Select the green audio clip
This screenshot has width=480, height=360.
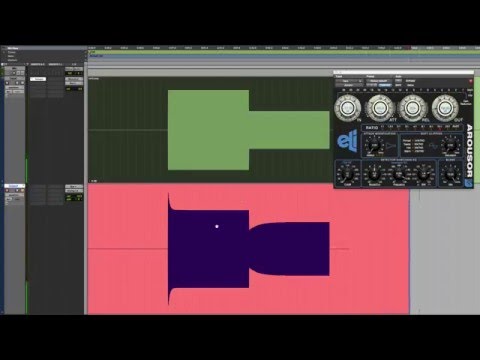pos(248,130)
